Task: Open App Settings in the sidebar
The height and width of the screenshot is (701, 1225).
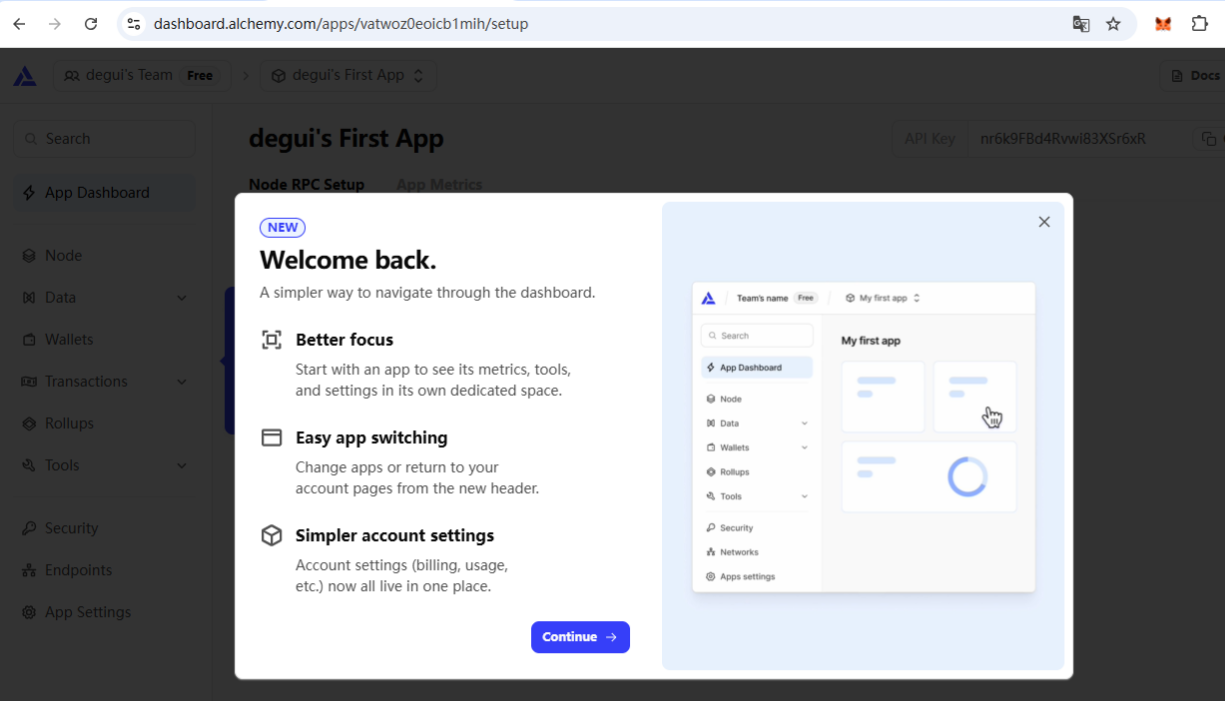Action: (104, 613)
